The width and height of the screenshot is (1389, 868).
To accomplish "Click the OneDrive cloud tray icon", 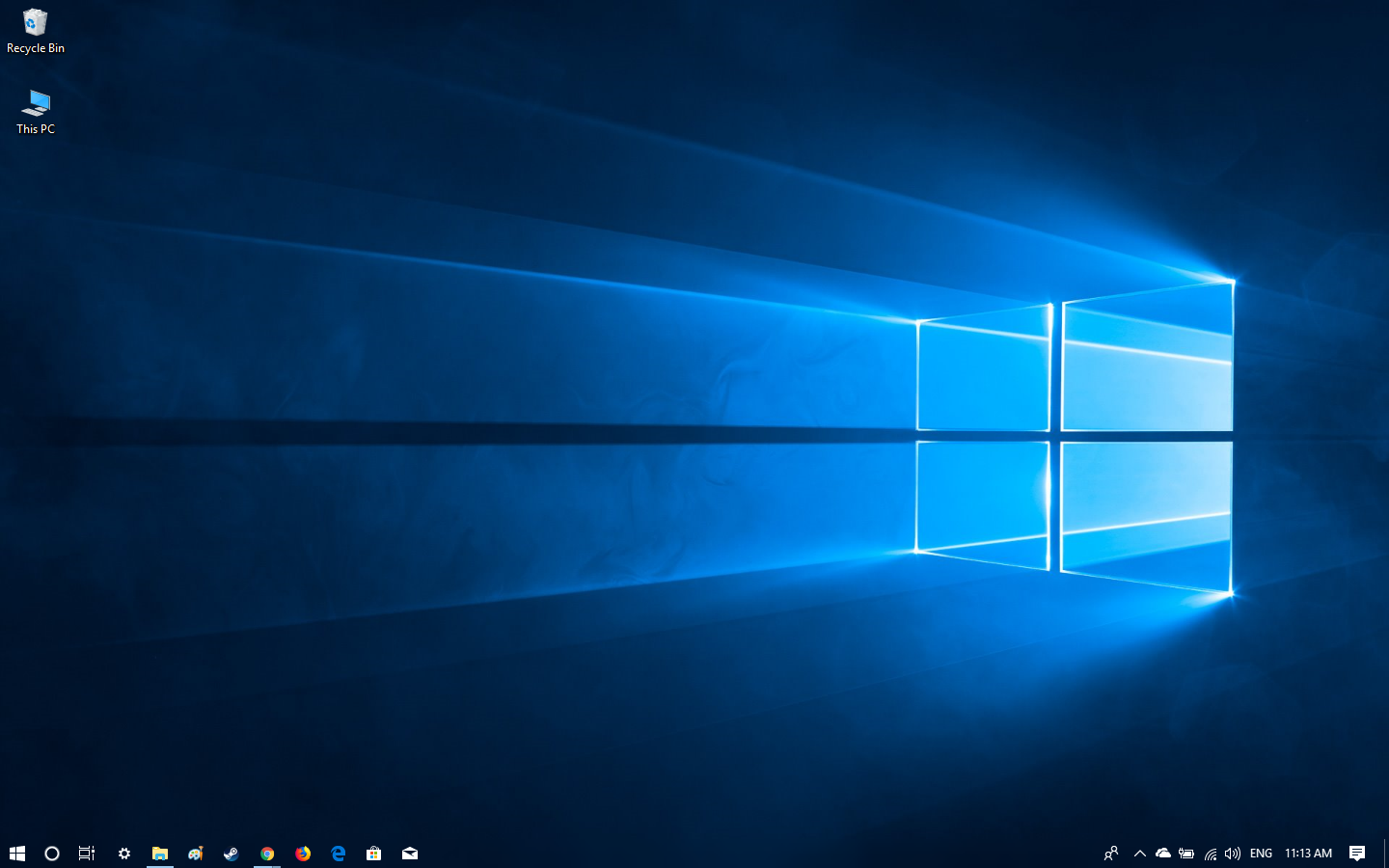I will 1163,854.
